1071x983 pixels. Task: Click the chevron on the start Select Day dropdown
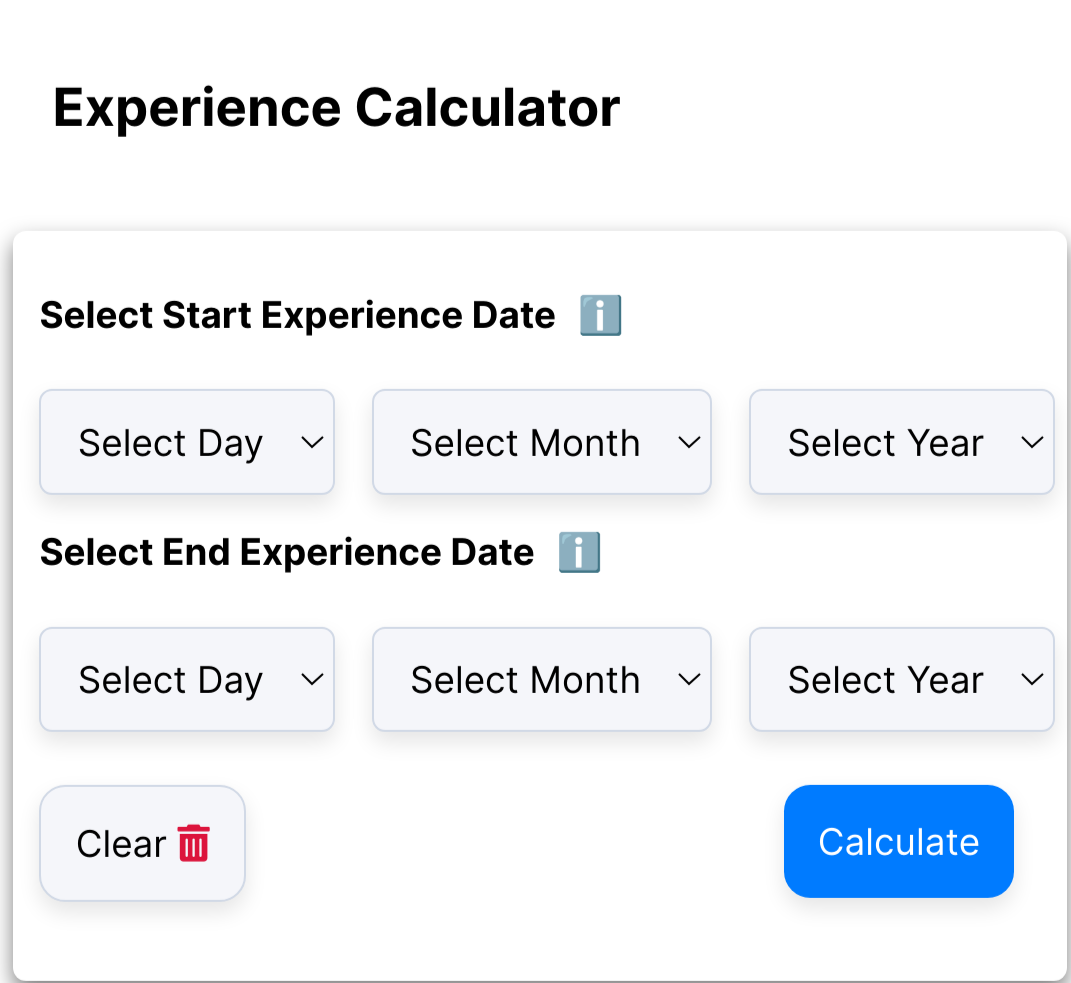(311, 442)
